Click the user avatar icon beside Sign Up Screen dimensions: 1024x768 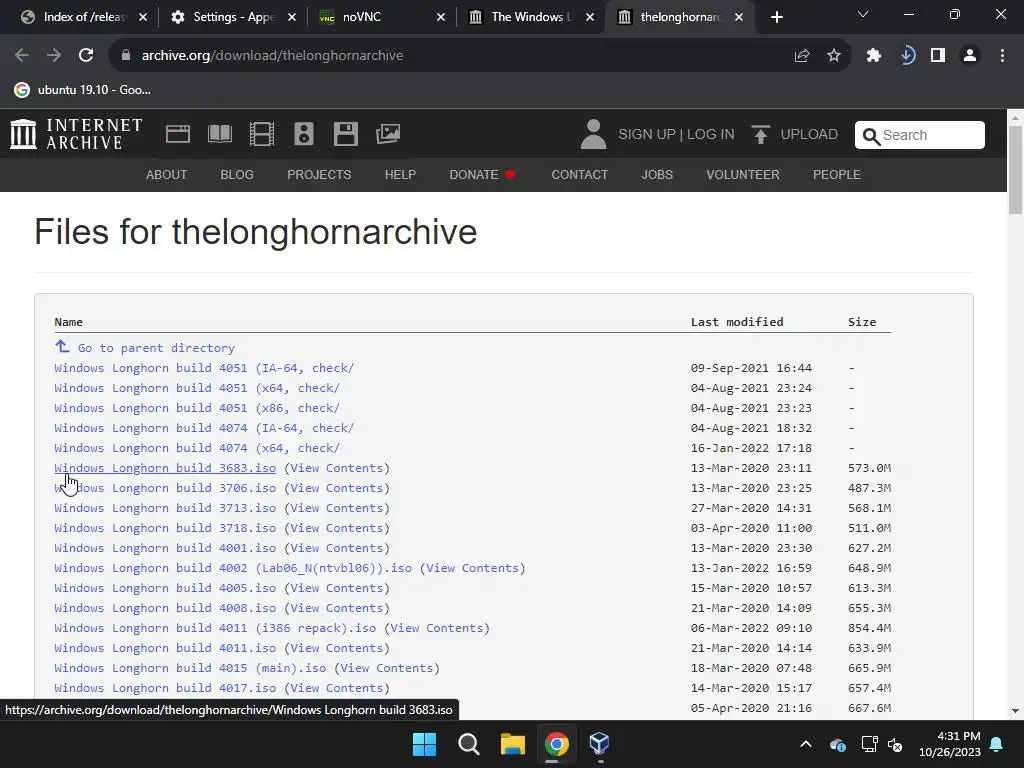(593, 134)
